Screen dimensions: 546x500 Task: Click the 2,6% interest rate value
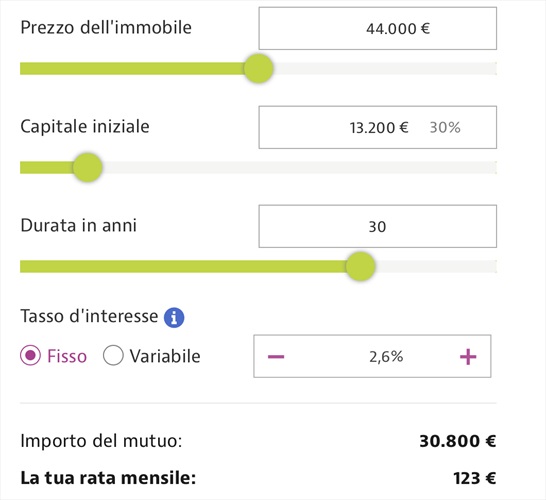pos(386,357)
